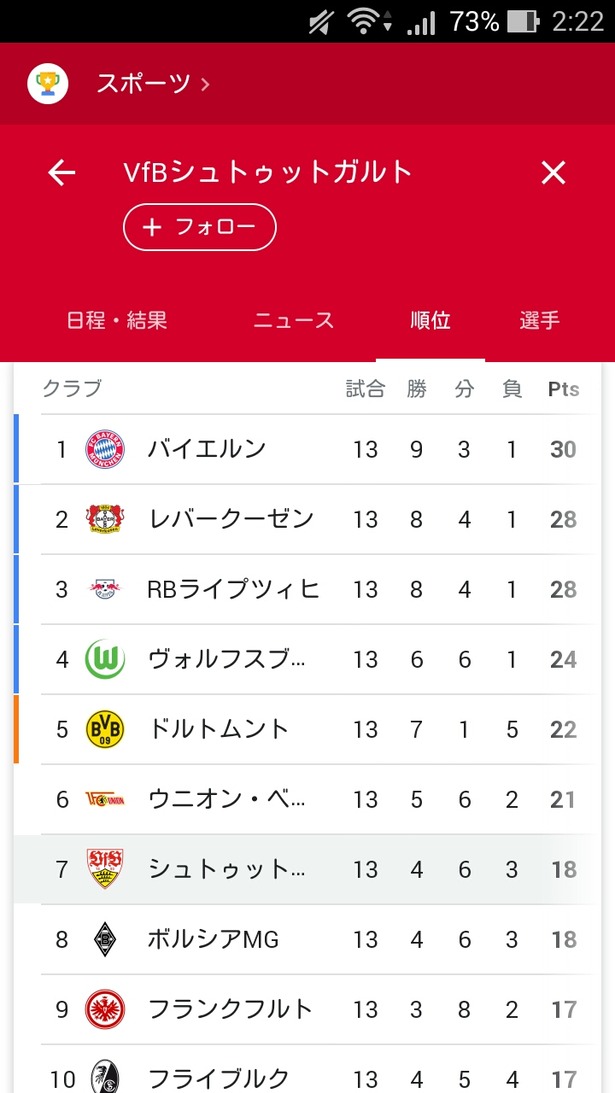Screen dimensions: 615x1093
Task: Click the RB Leipzig club logo
Action: [x=105, y=590]
